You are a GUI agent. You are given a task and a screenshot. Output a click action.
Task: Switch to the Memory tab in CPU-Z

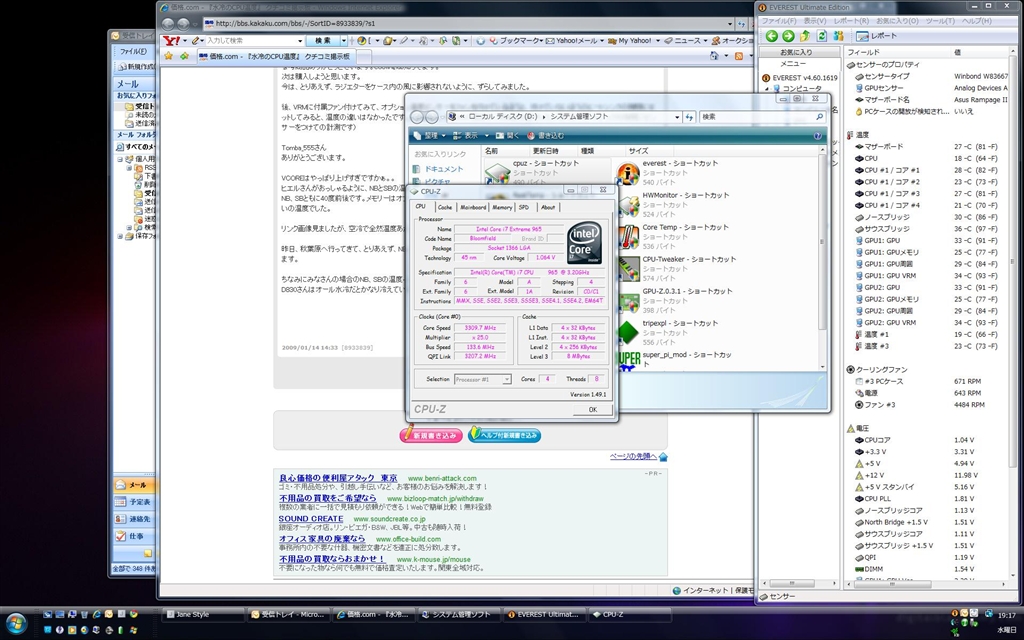(502, 207)
